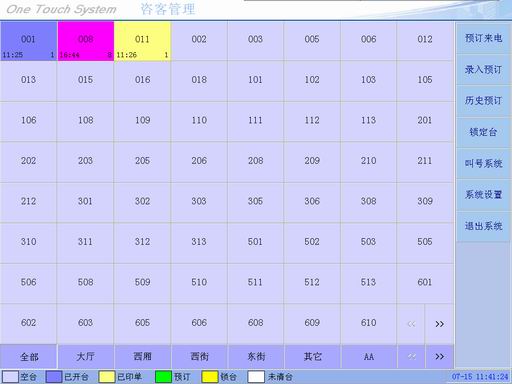Open 历史预订 history list
This screenshot has height=384, width=512.
tap(483, 100)
